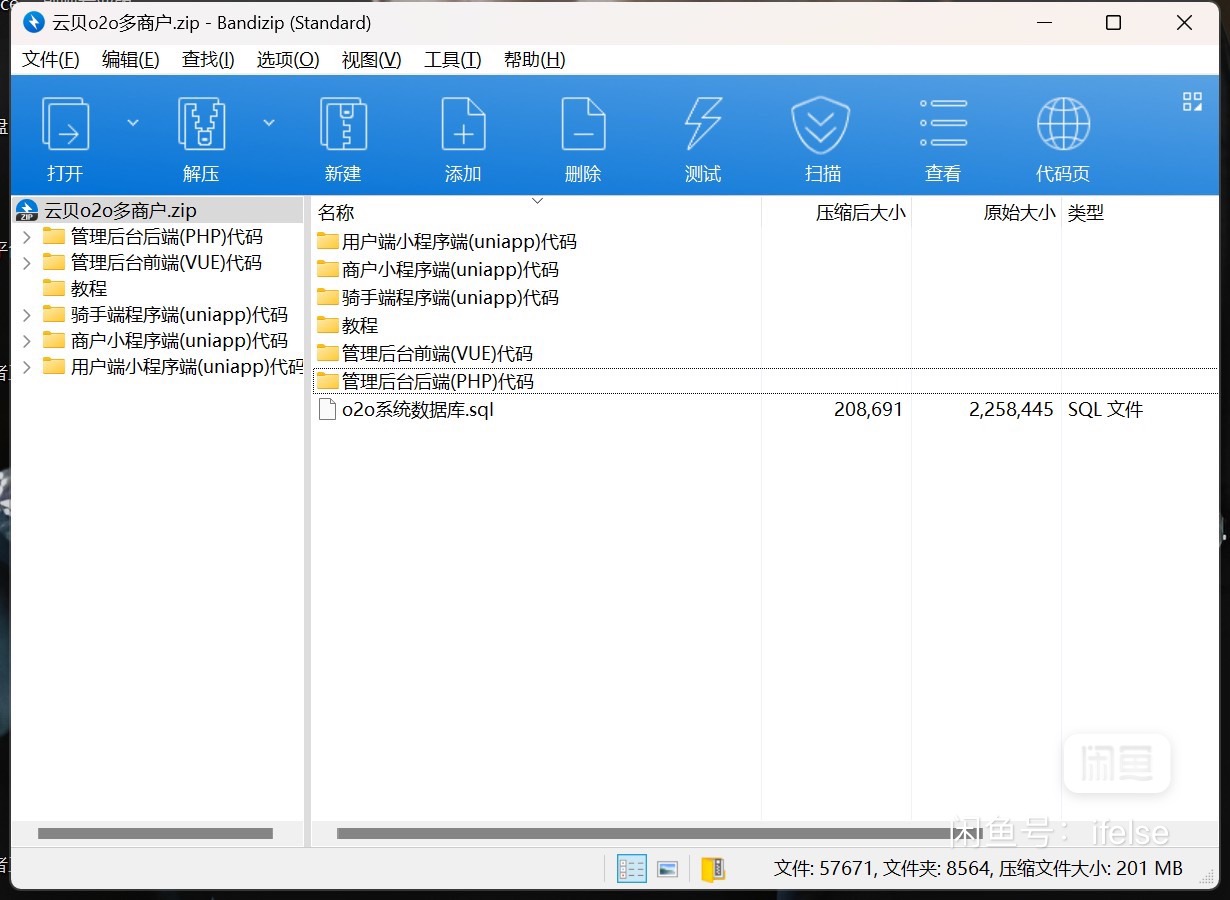This screenshot has height=900, width=1230.
Task: Open the 工具(T) menu
Action: pyautogui.click(x=452, y=60)
